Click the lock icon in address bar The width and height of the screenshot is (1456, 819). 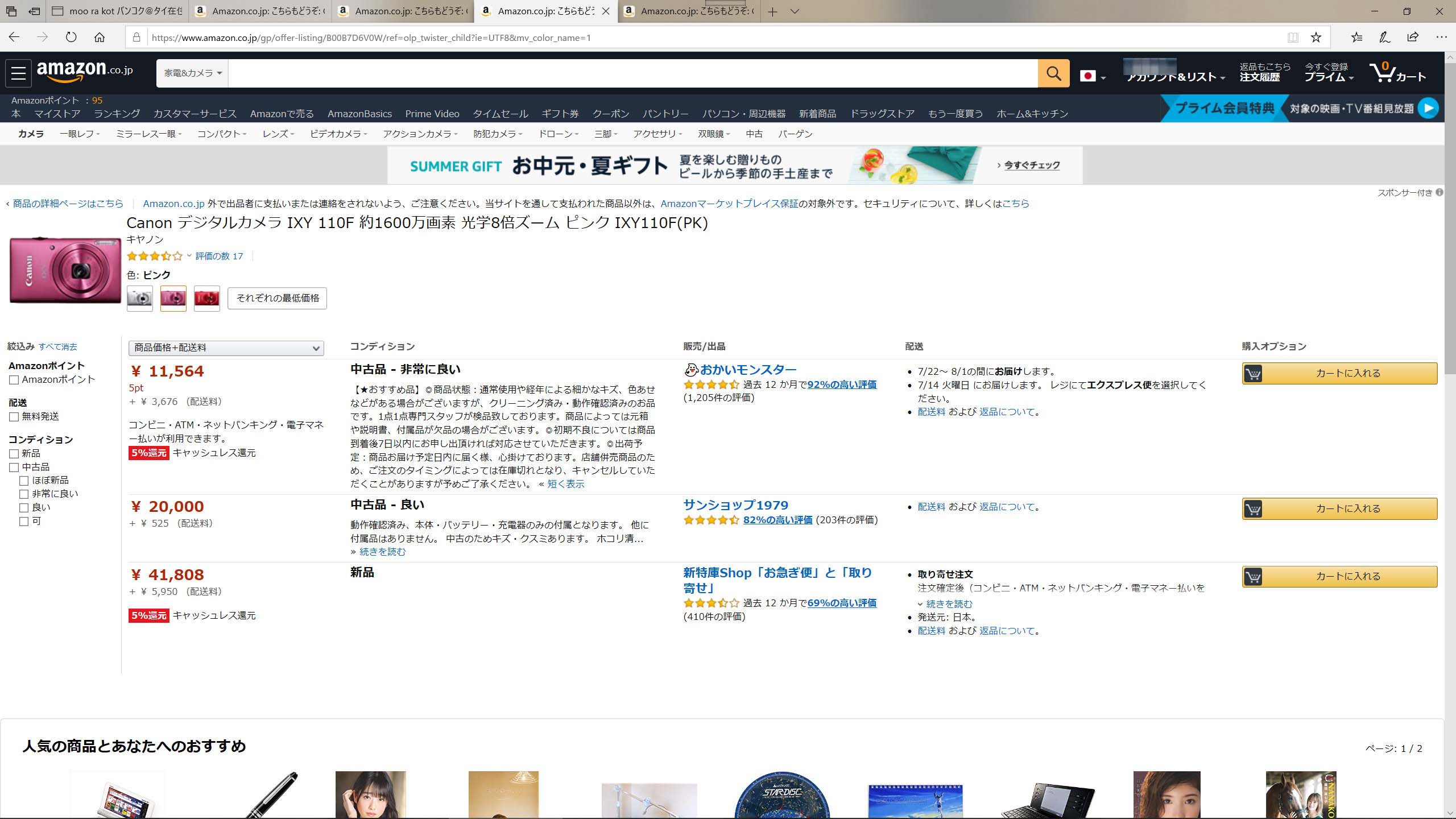tap(136, 38)
